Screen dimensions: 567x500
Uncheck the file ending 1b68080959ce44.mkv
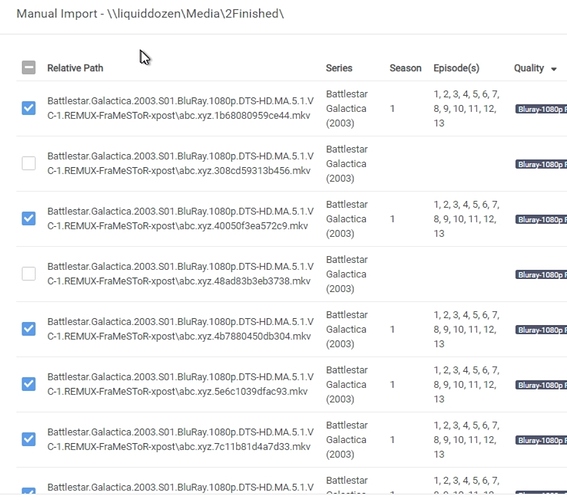tap(29, 108)
